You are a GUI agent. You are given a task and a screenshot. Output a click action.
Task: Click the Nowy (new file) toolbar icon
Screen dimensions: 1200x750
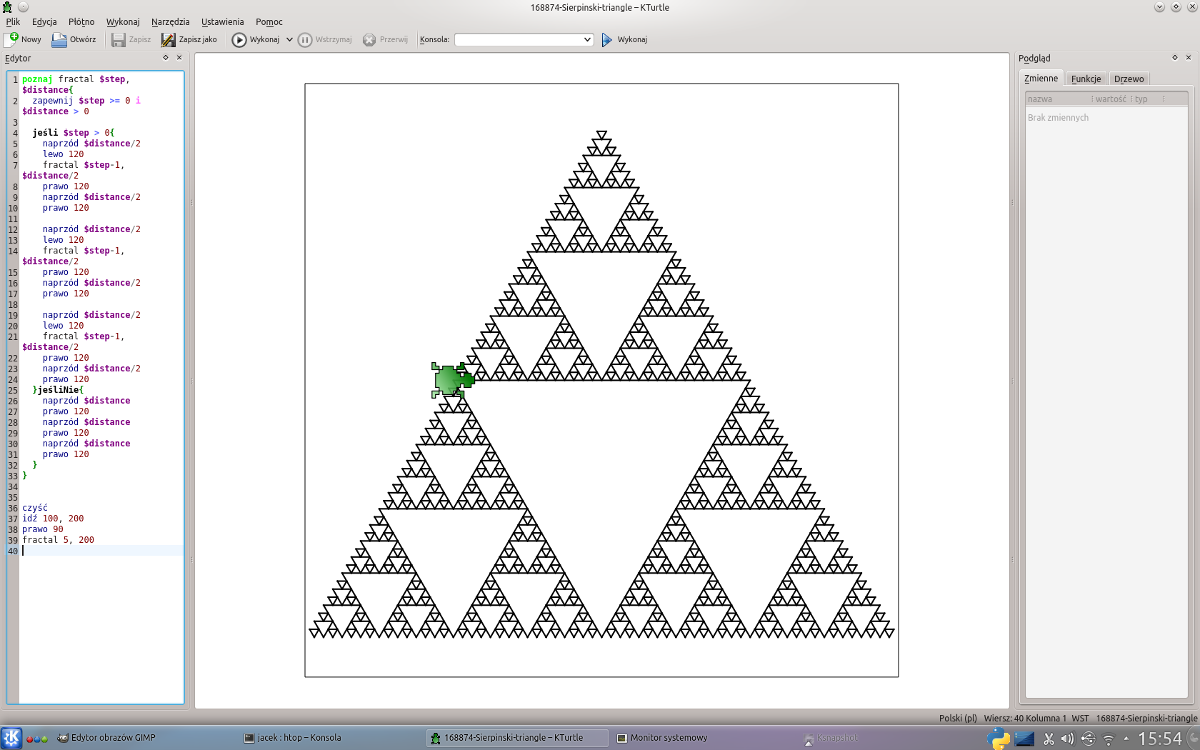coord(13,40)
